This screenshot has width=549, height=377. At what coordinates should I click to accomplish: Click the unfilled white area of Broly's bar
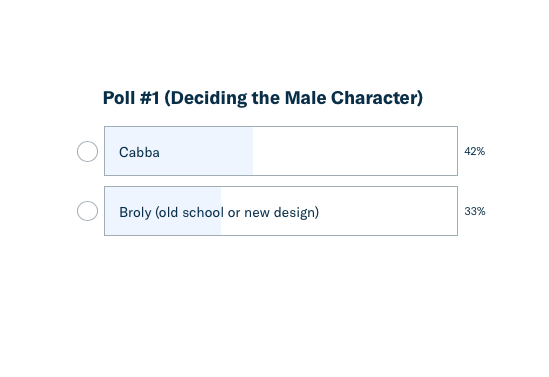[387, 211]
